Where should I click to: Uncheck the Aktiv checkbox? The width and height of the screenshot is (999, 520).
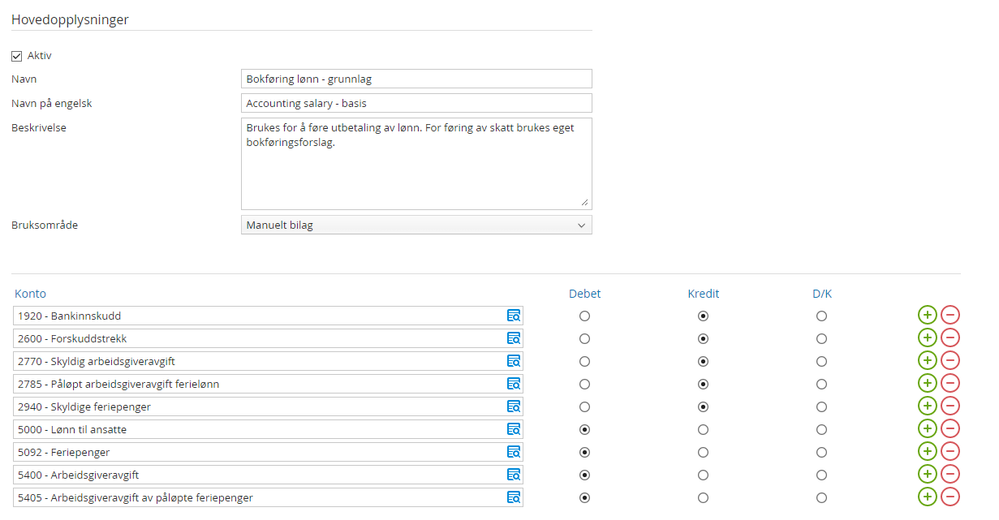point(16,56)
